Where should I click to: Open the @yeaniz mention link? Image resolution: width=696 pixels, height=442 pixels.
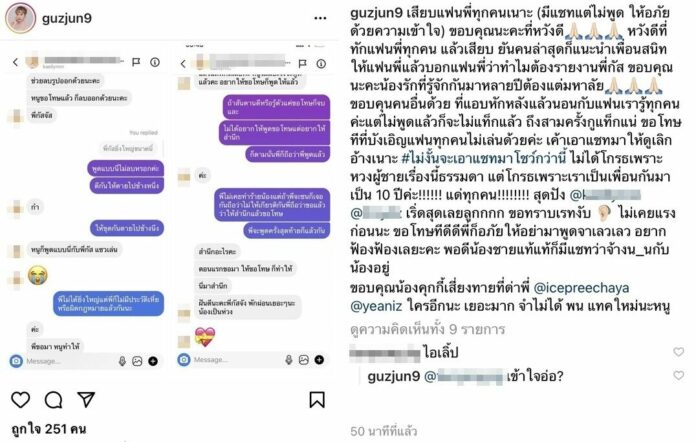click(x=376, y=306)
